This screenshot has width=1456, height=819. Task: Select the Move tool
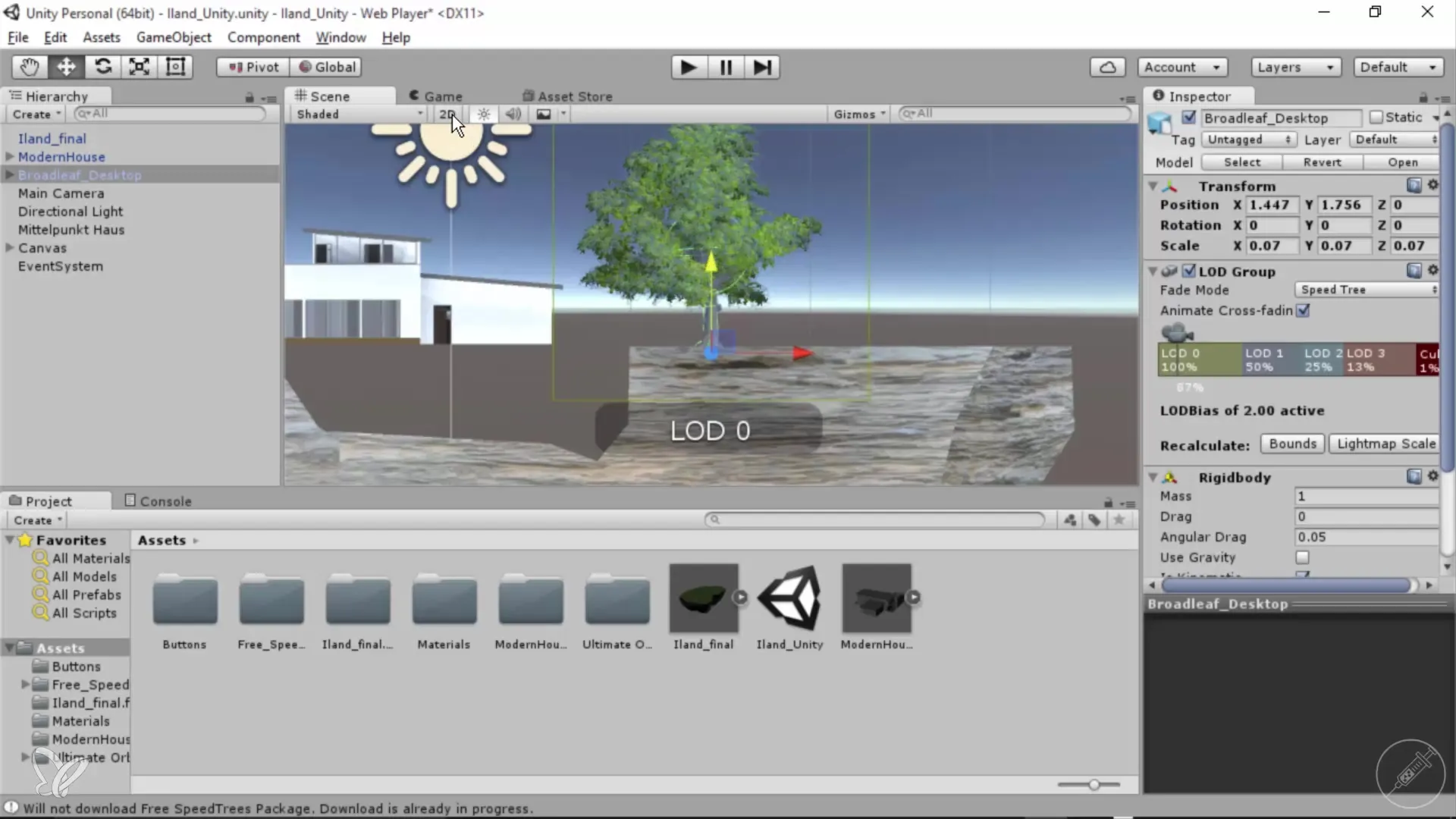point(66,67)
